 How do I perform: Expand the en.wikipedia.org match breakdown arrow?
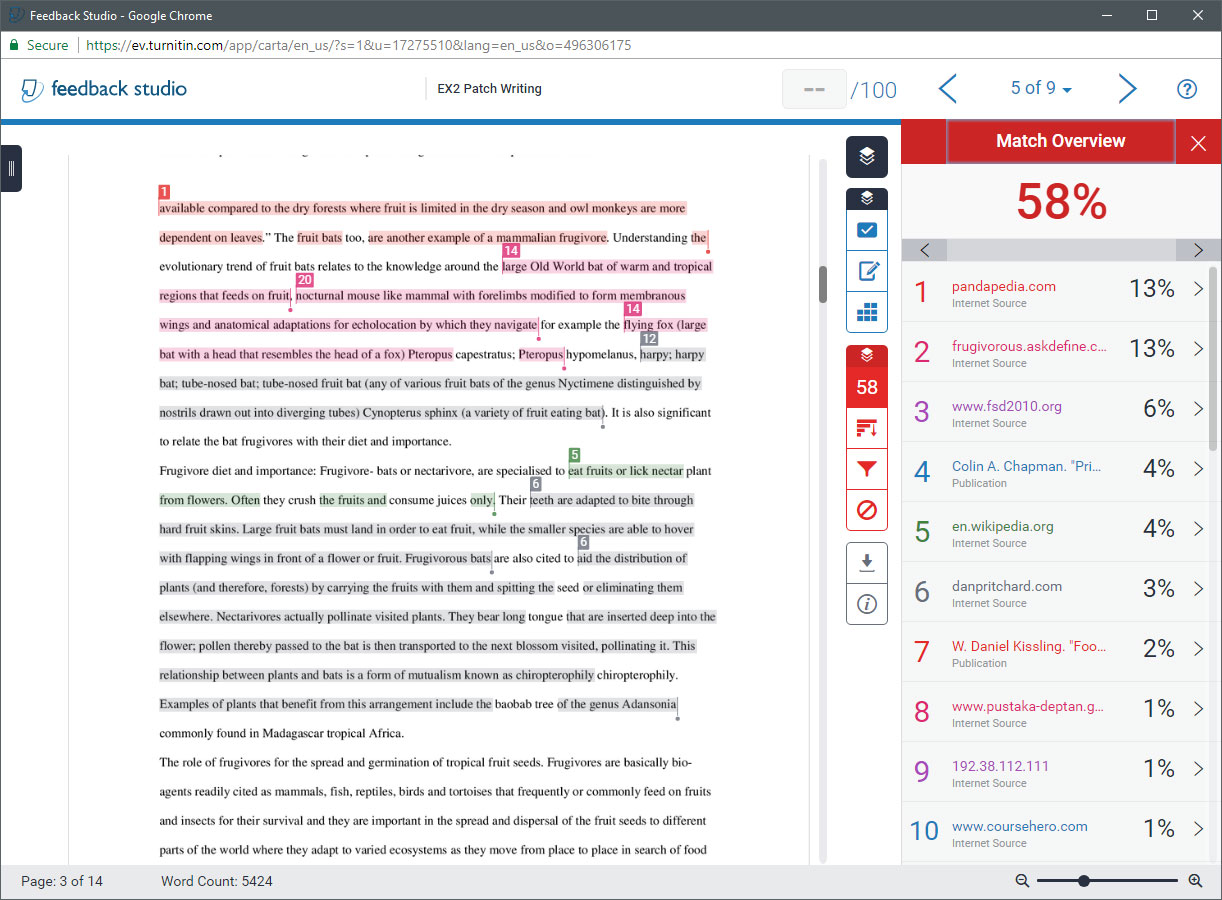click(x=1199, y=529)
